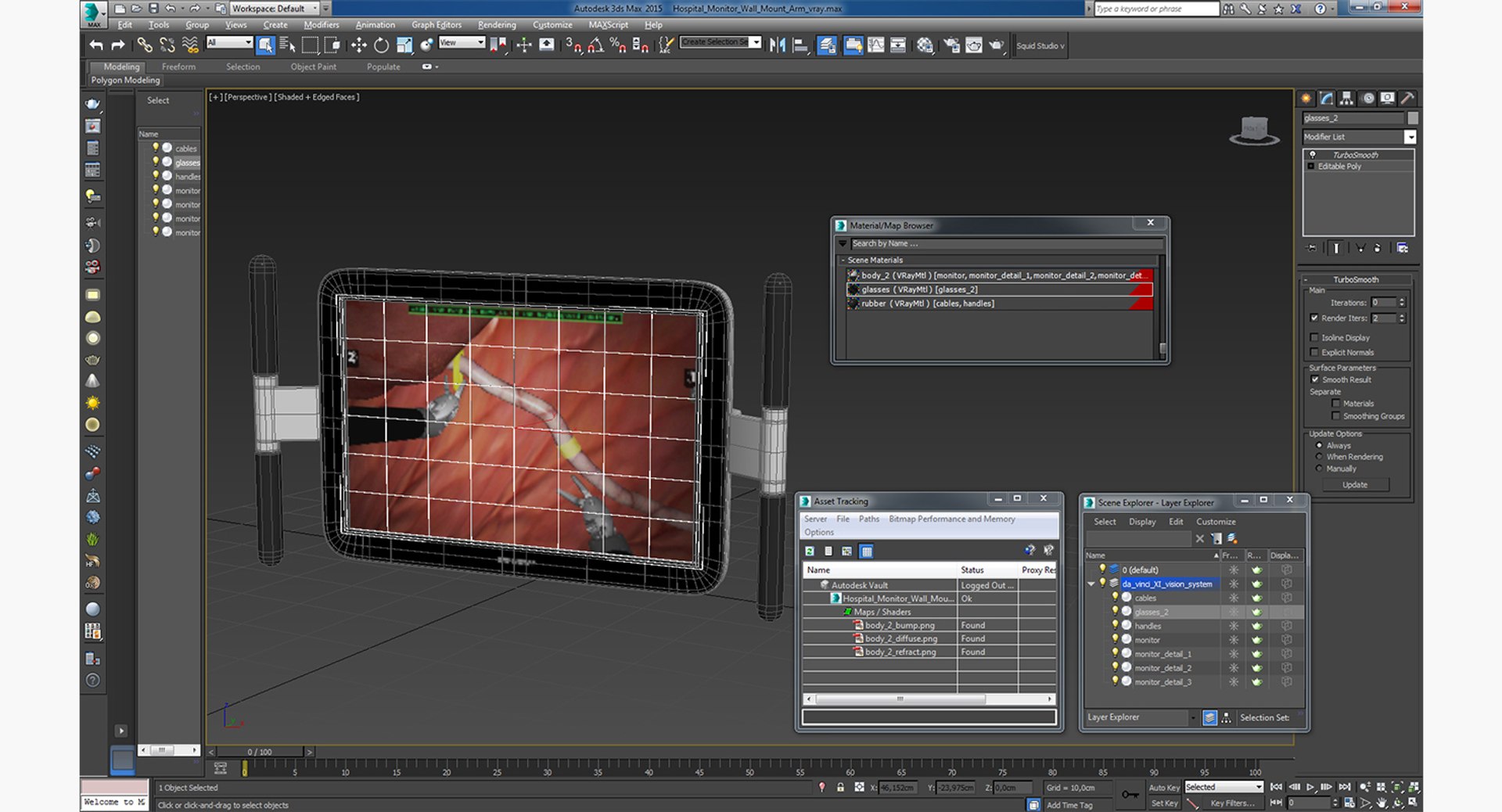Collapse the da_vinci_XI_vision_system layer

[x=1091, y=584]
